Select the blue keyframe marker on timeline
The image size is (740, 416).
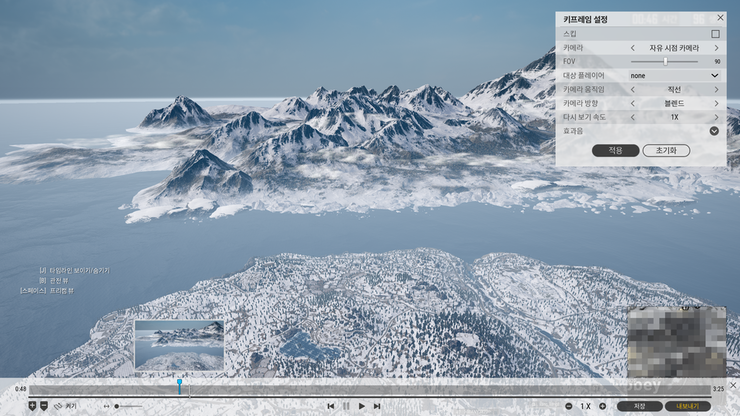point(179,386)
